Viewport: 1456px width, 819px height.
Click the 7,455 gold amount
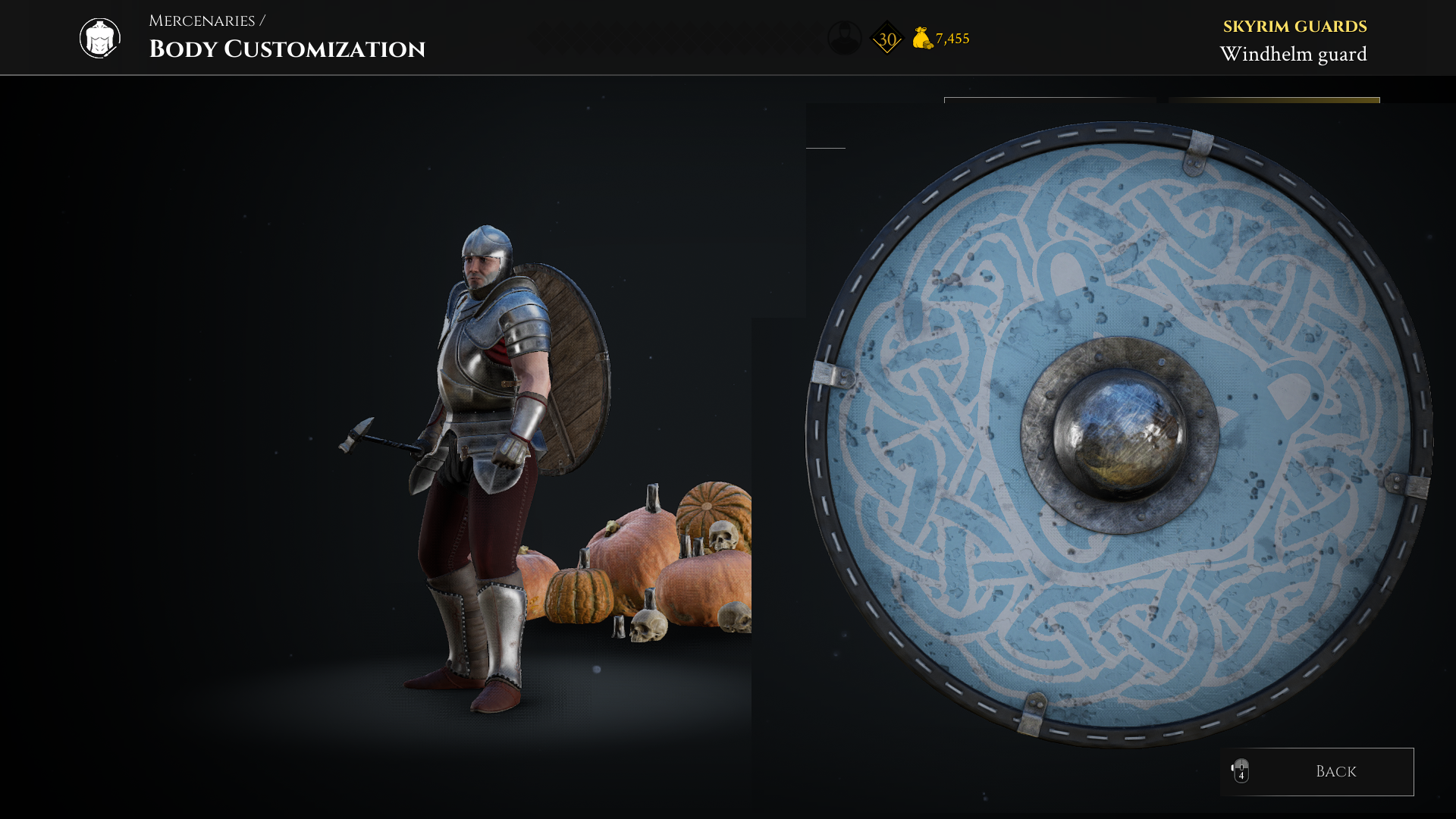click(x=952, y=39)
